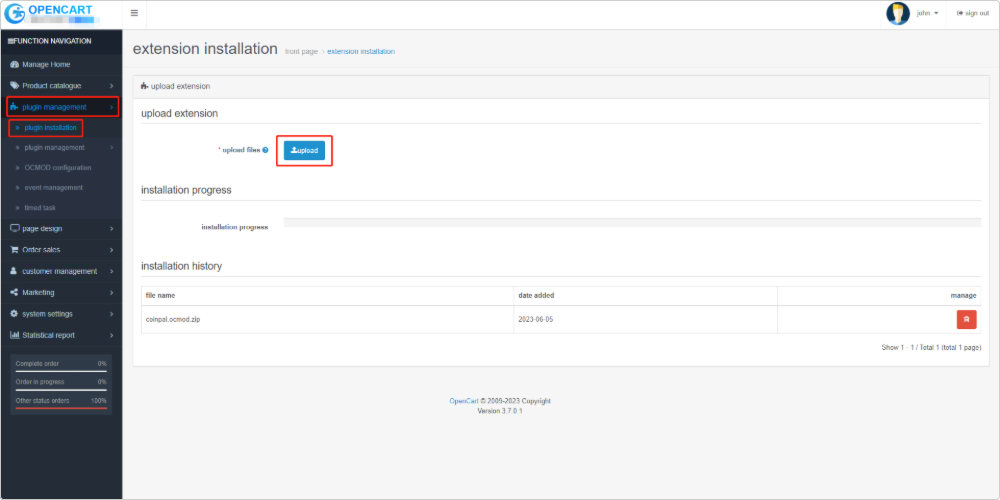
Task: Click the page design monitor icon
Action: click(14, 228)
